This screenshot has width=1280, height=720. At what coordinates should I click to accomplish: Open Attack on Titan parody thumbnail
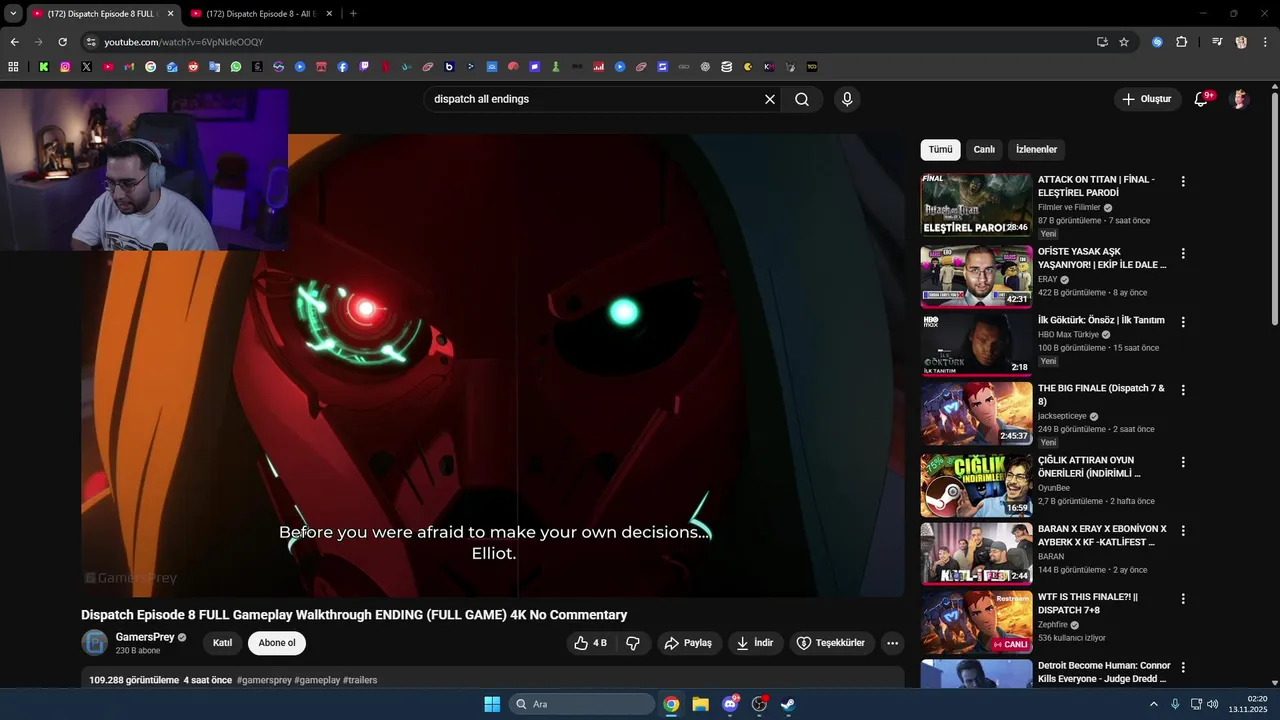tap(976, 205)
